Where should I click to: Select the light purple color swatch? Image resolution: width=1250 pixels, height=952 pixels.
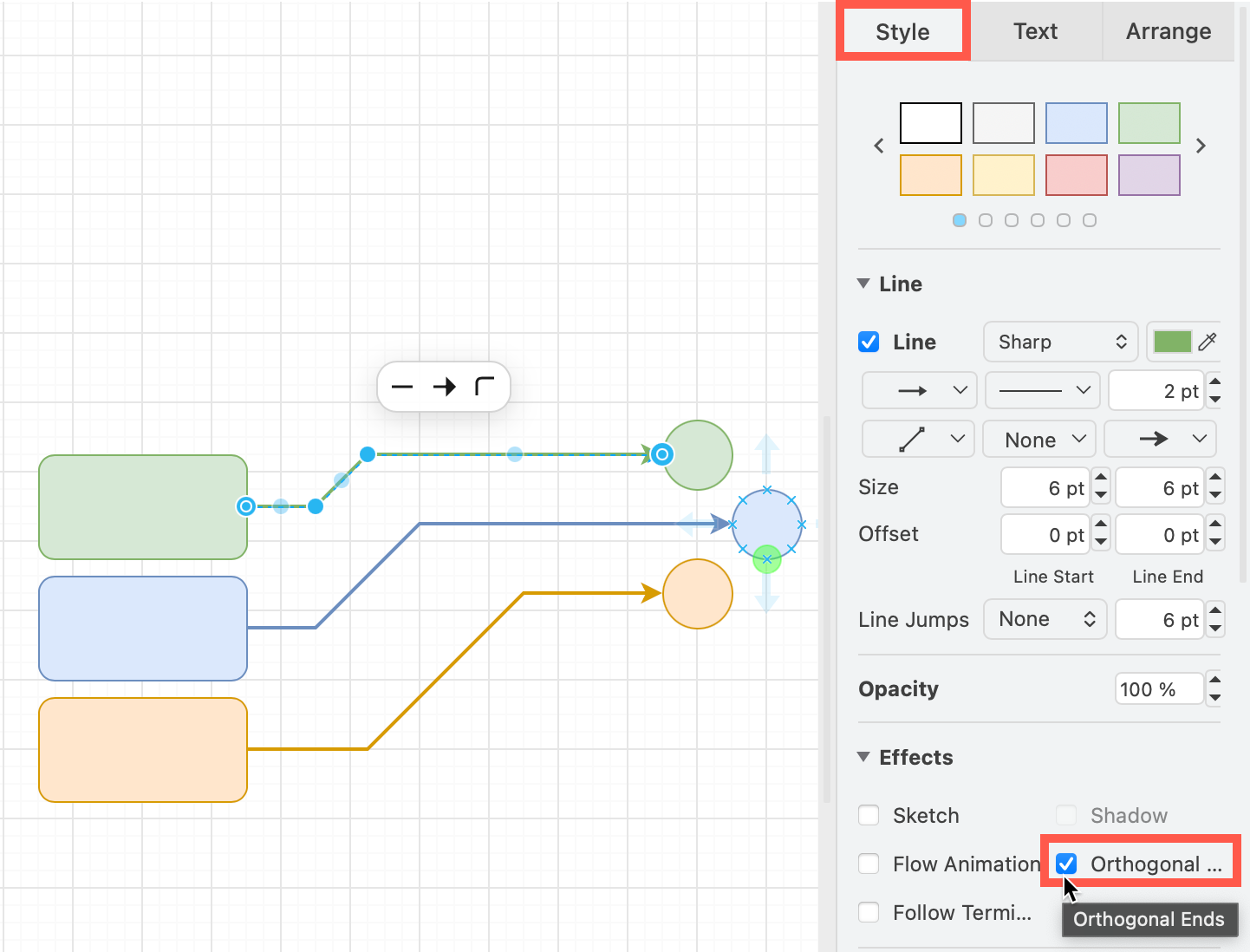1149,175
